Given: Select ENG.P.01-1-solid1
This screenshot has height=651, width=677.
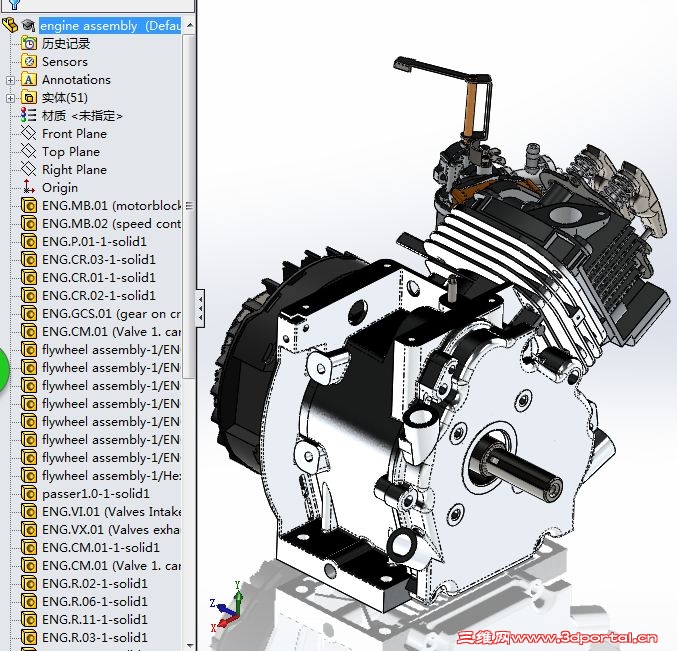Looking at the screenshot, I should 94,242.
